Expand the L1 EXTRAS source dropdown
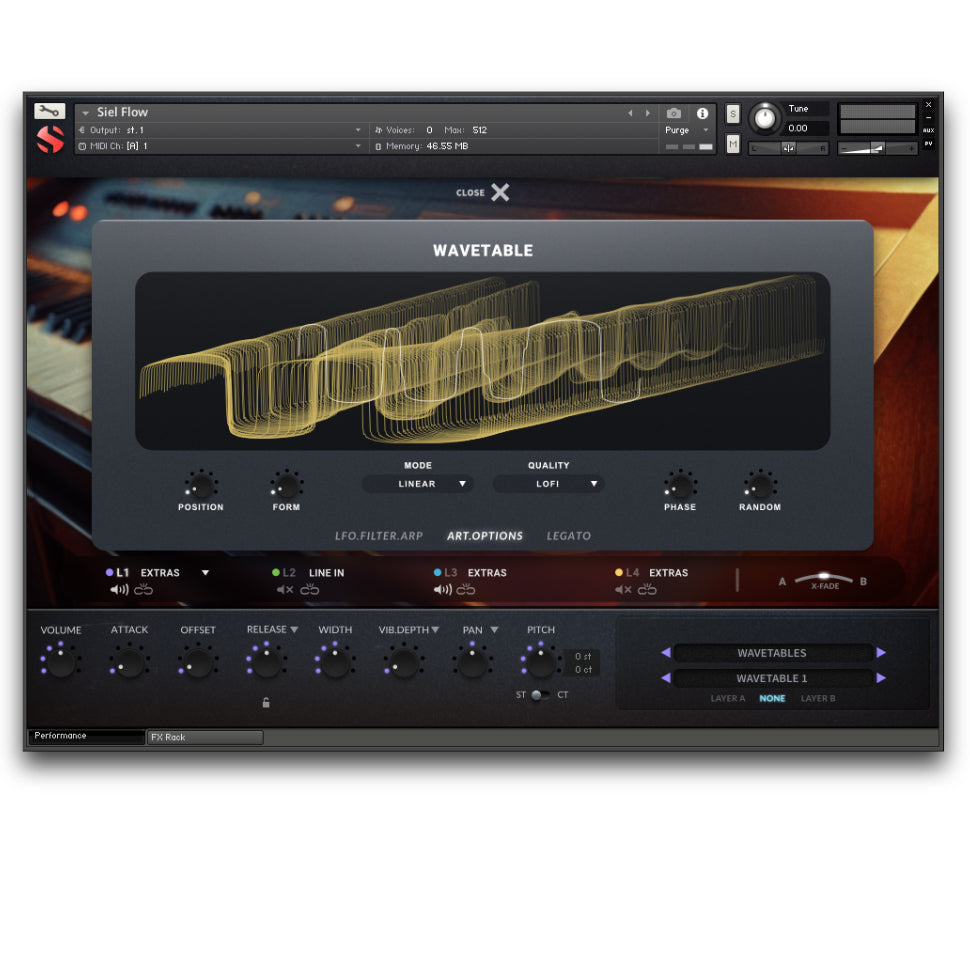This screenshot has width=970, height=970. (207, 571)
